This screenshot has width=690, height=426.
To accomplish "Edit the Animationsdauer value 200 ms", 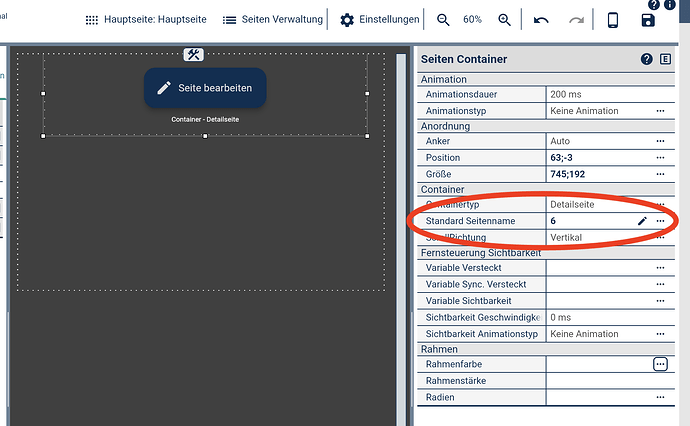I will point(610,94).
